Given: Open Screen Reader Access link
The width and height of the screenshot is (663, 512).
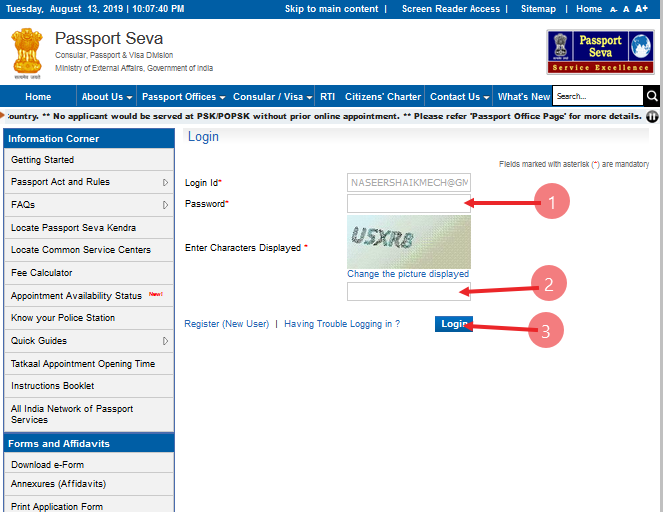Looking at the screenshot, I should coord(451,9).
